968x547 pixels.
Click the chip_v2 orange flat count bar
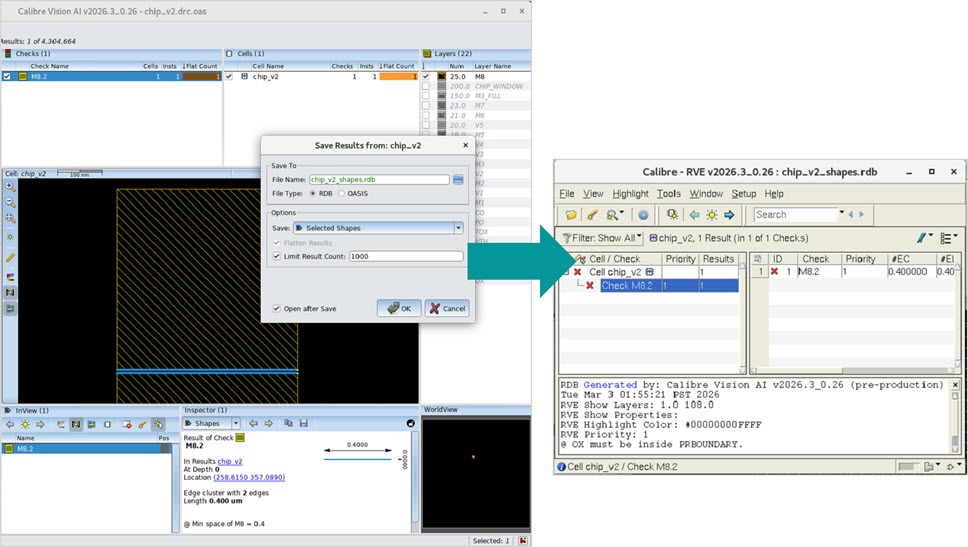tap(399, 77)
